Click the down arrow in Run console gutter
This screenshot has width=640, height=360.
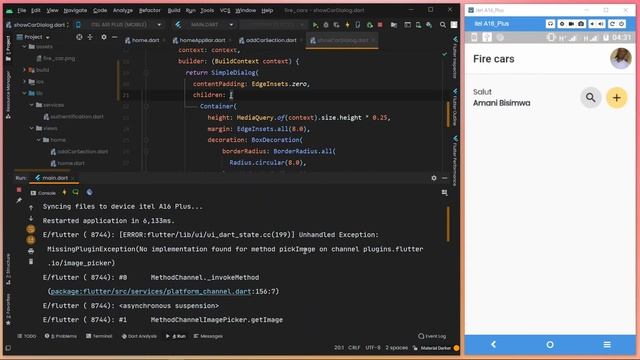click(x=31, y=218)
